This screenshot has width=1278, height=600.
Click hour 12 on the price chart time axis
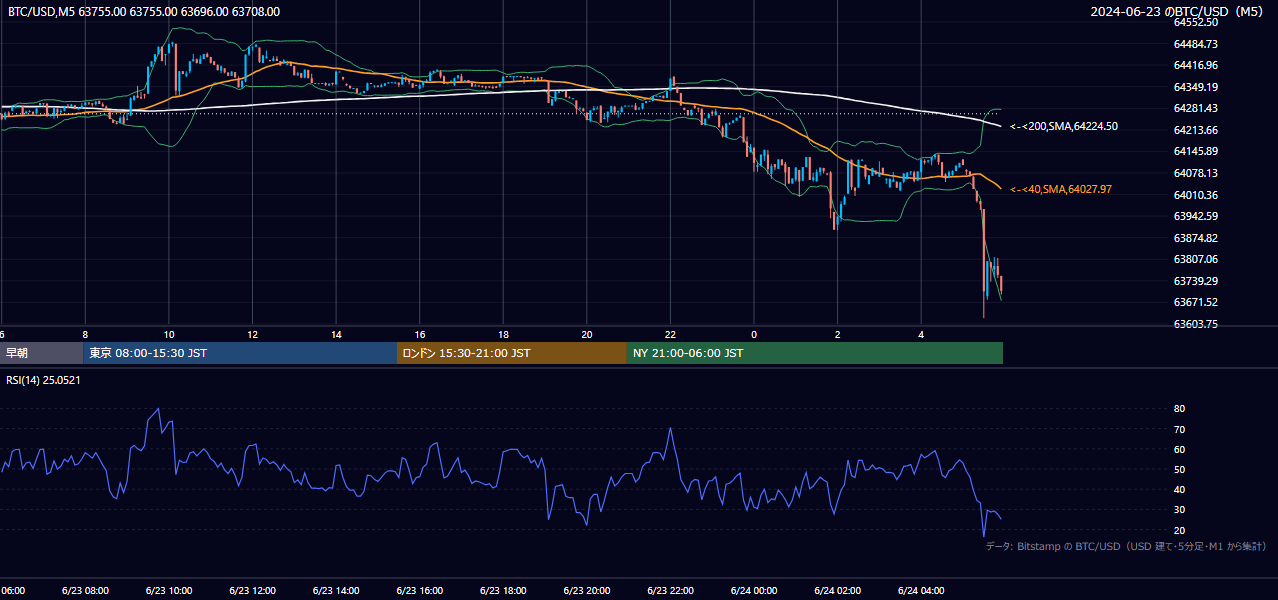[x=252, y=334]
